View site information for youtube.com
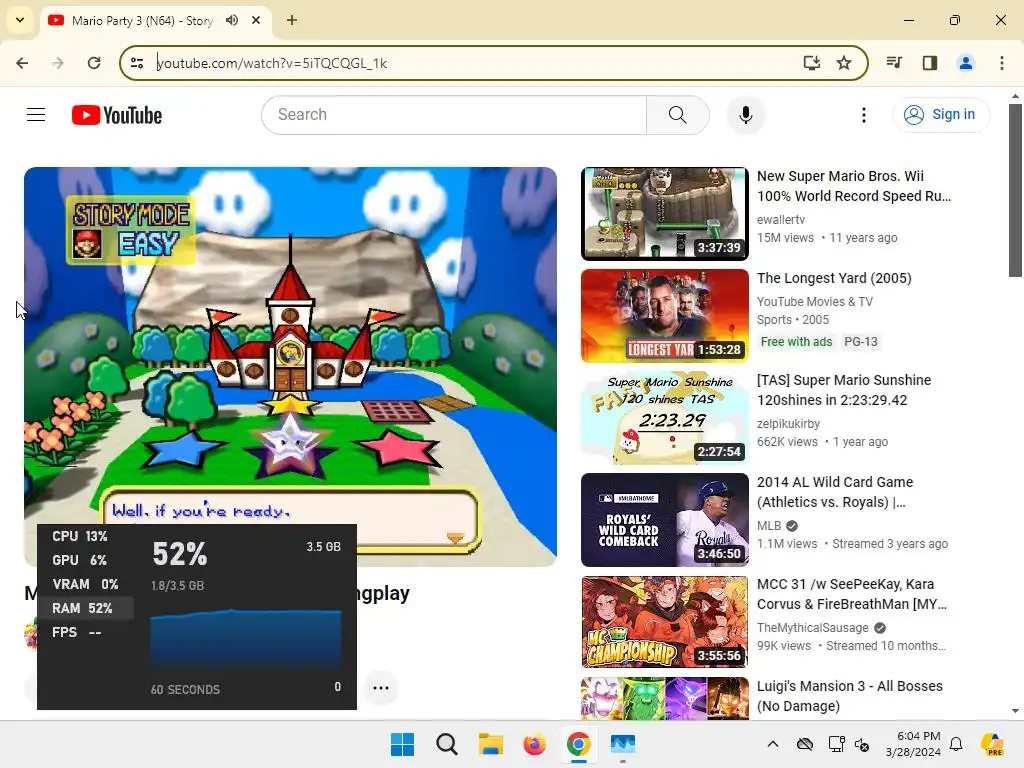 (137, 63)
